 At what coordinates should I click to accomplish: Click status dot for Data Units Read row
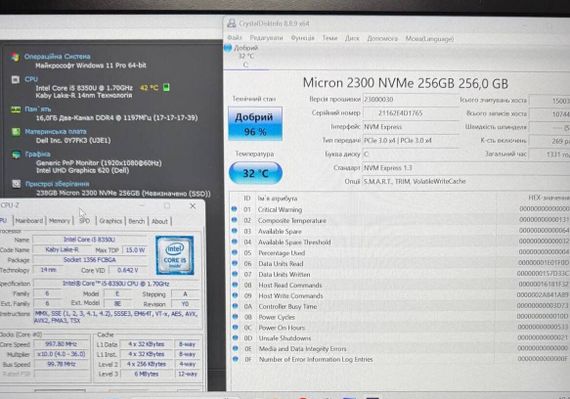235,263
